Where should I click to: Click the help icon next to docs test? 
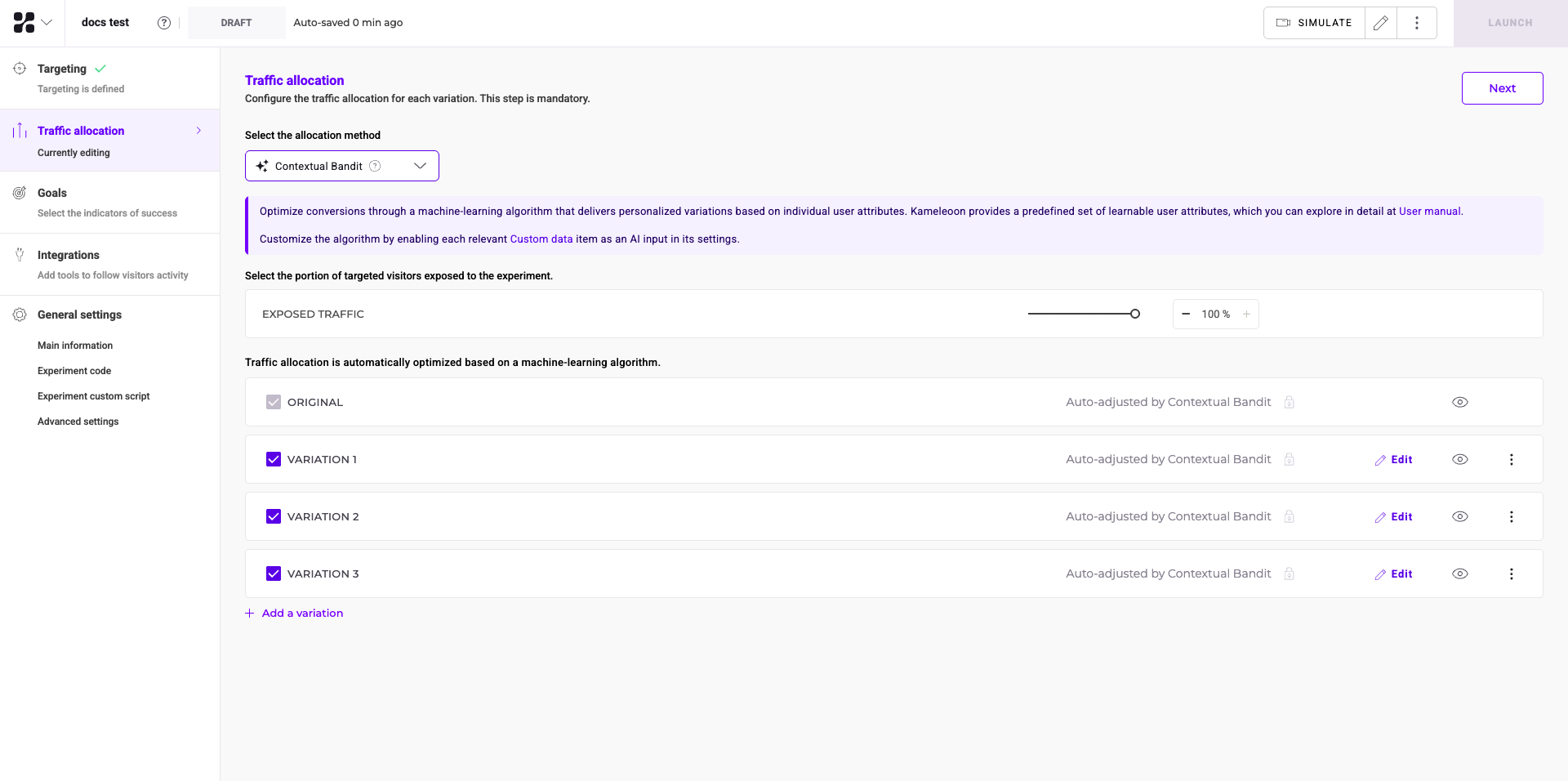pos(164,23)
